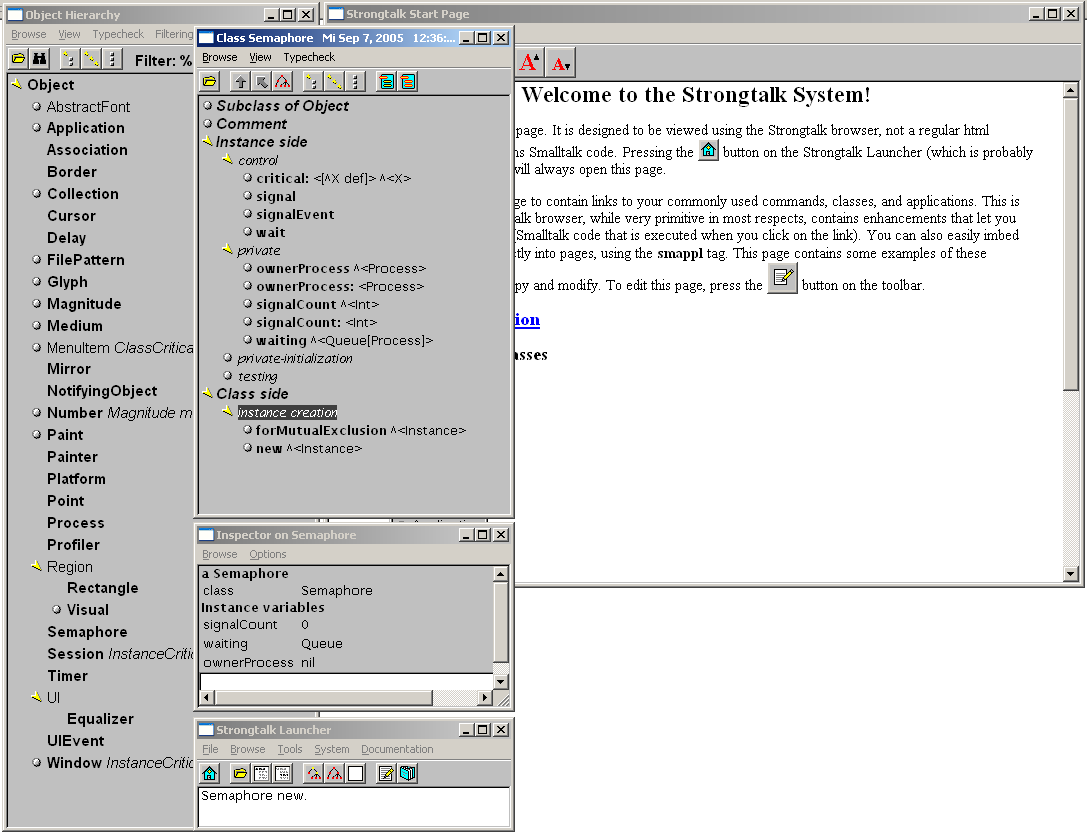Collapse the Class side section arrow
Screen dimensions: 1087x835
click(207, 393)
